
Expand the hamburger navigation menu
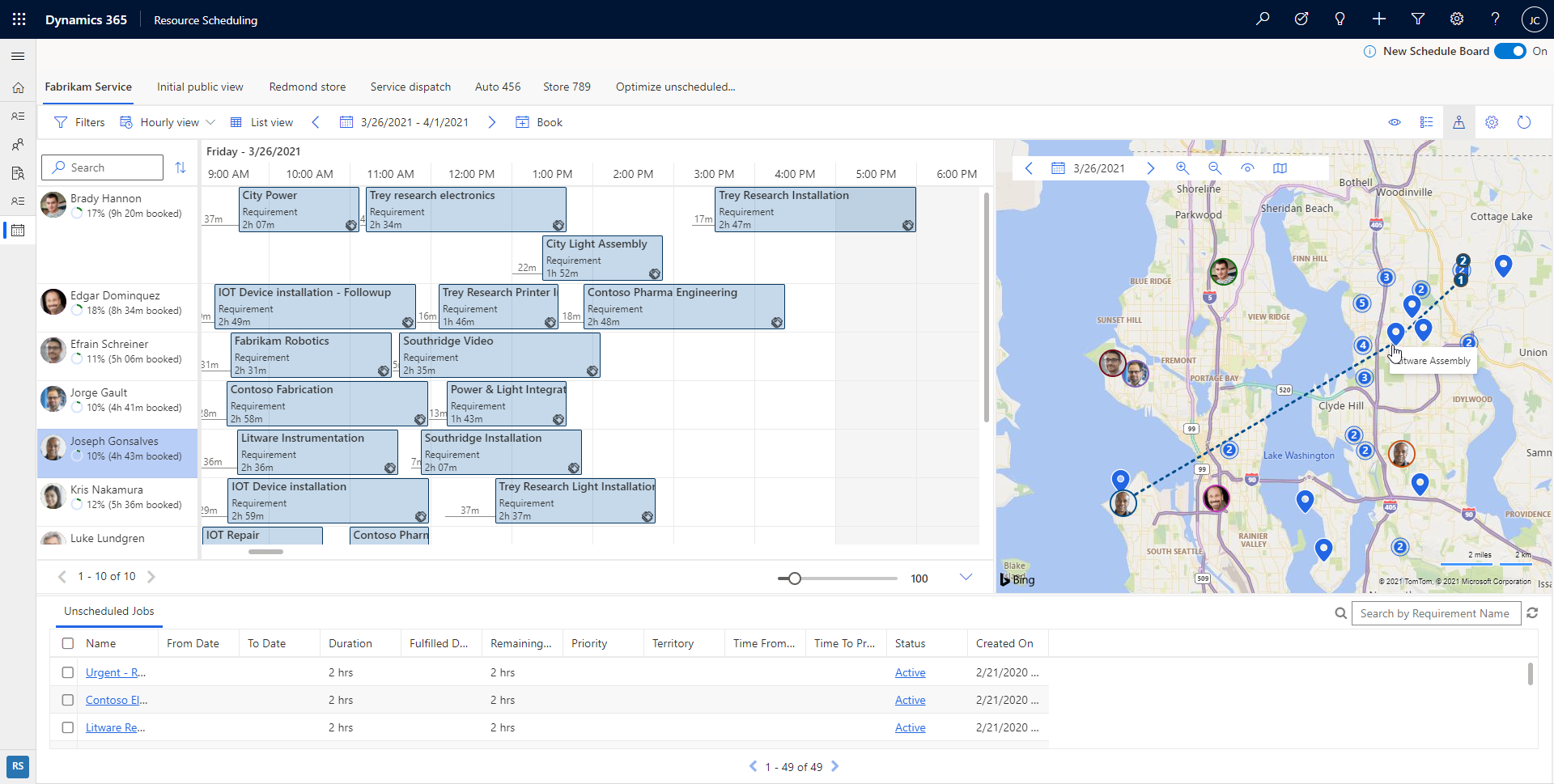[18, 56]
